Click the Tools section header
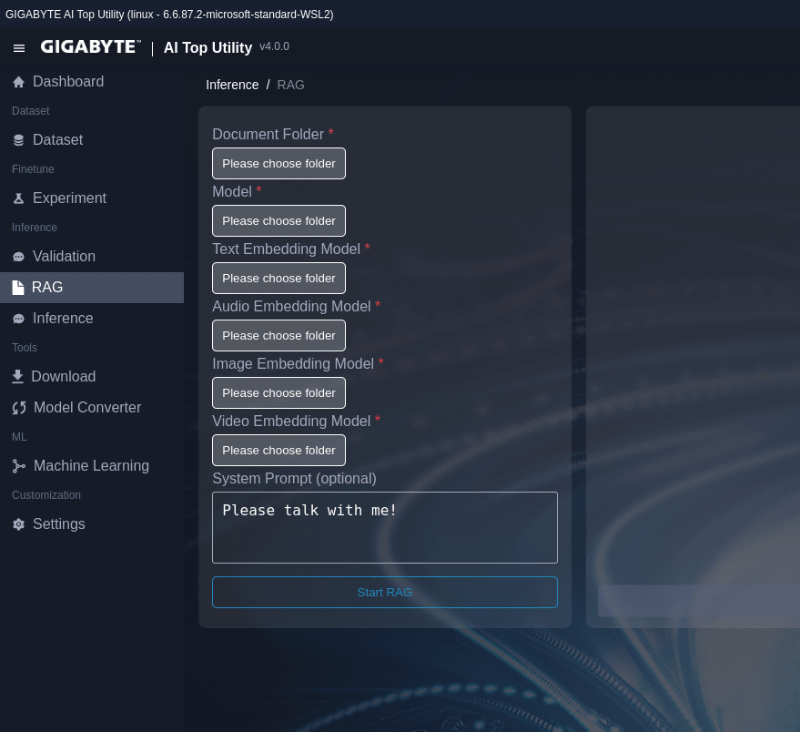Image resolution: width=800 pixels, height=732 pixels. click(24, 347)
